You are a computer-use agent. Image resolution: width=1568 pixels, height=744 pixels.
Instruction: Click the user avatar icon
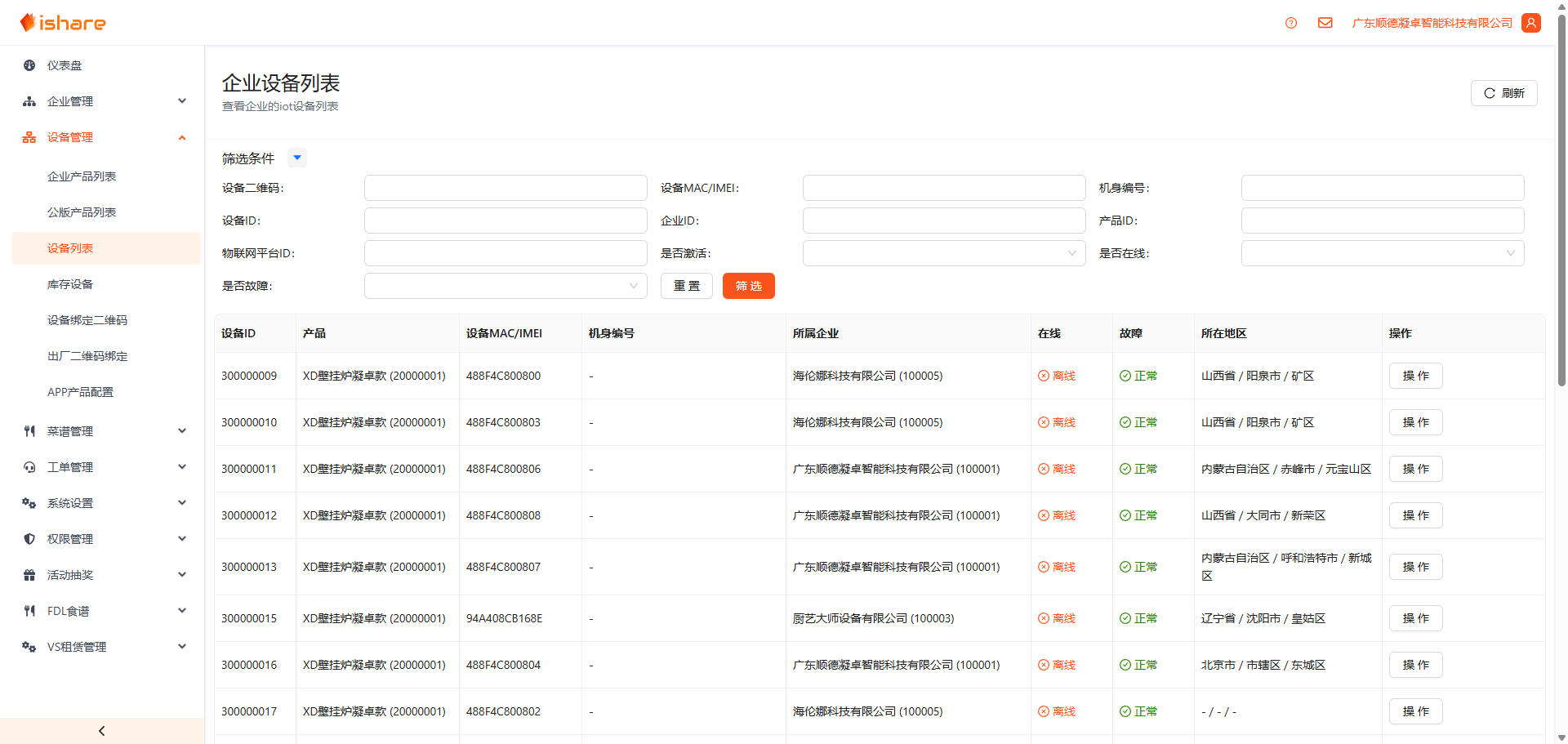tap(1531, 23)
